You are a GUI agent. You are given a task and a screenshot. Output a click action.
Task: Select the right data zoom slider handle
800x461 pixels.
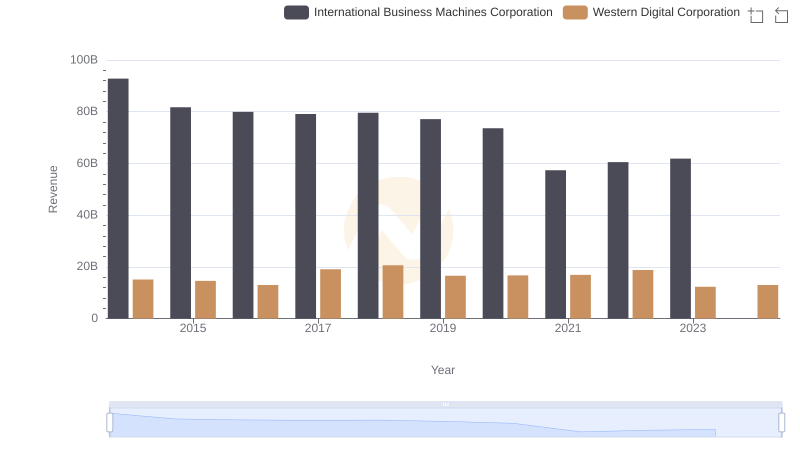(x=782, y=423)
